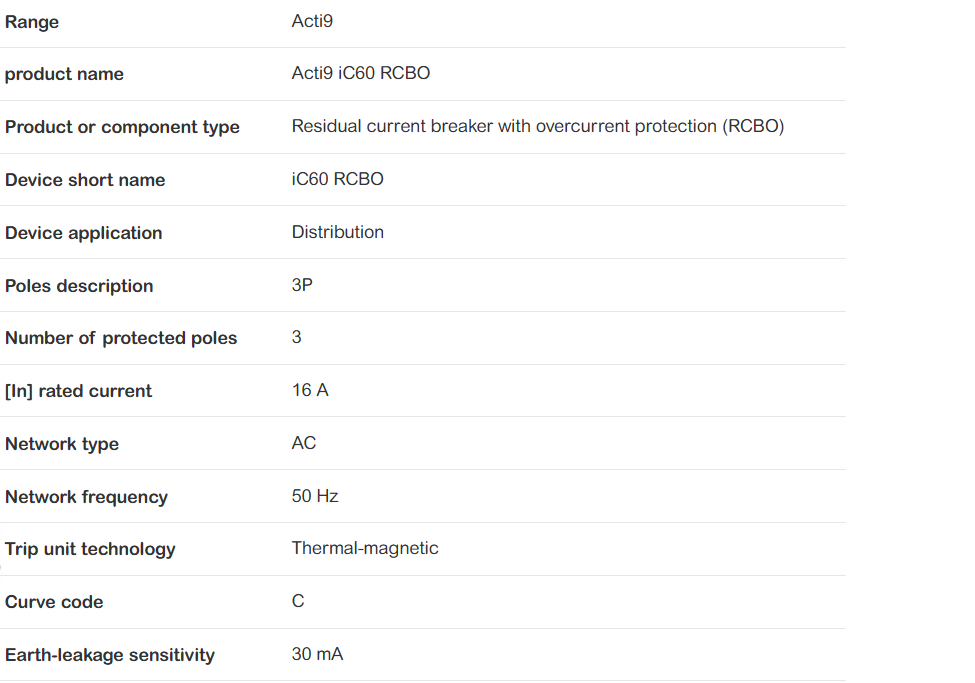This screenshot has height=683, width=975.
Task: Click the 'Range' row label
Action: pos(32,22)
